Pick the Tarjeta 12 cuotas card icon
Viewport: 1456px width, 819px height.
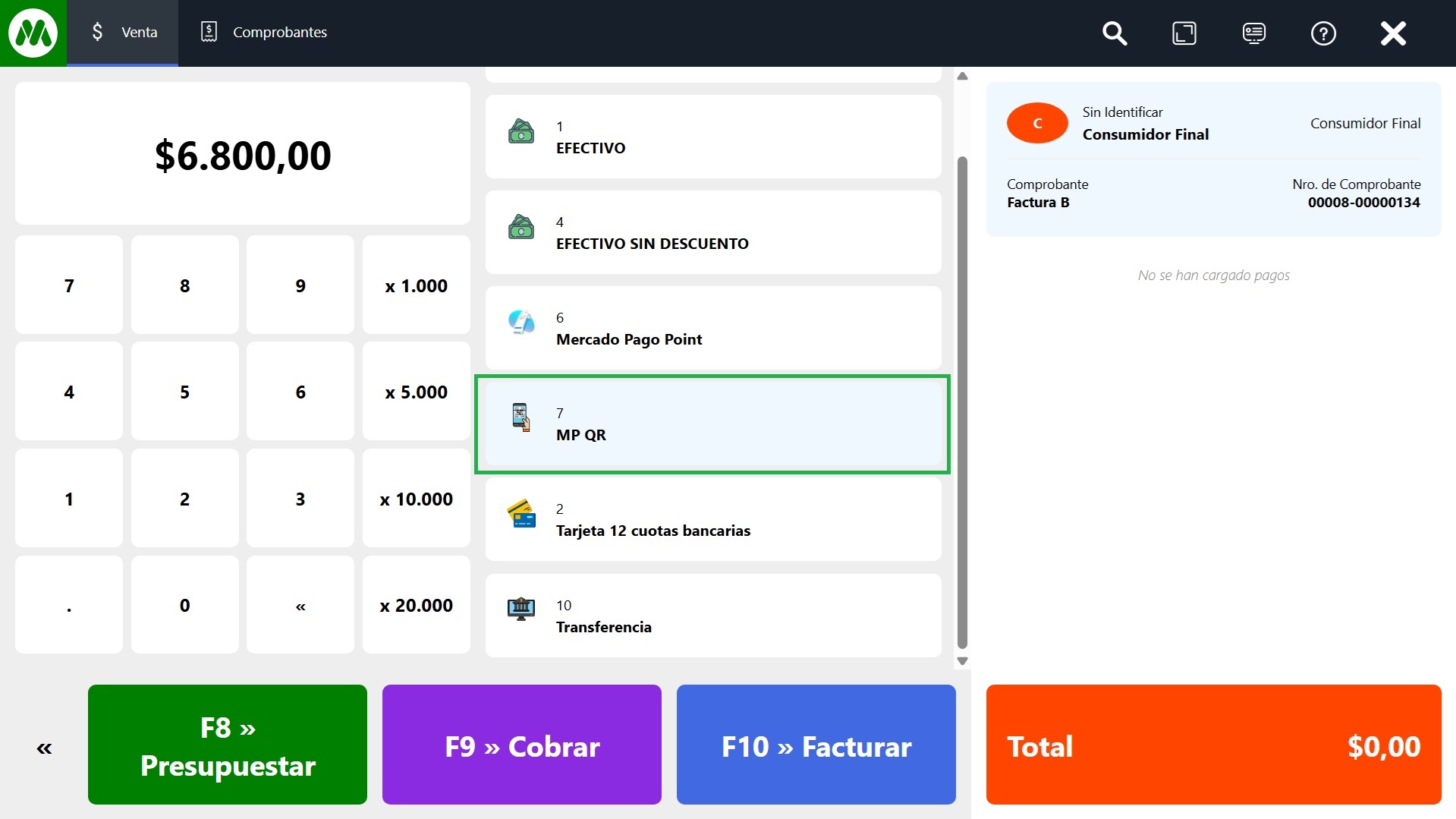coord(521,514)
